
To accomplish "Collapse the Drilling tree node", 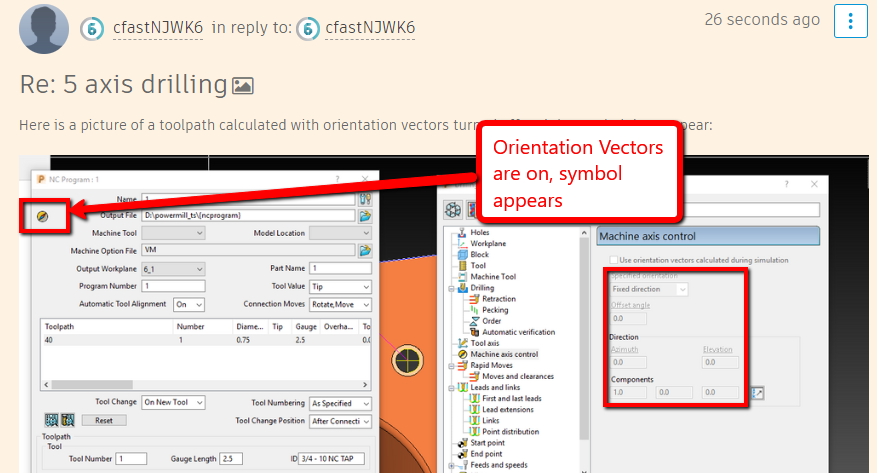I will [451, 288].
